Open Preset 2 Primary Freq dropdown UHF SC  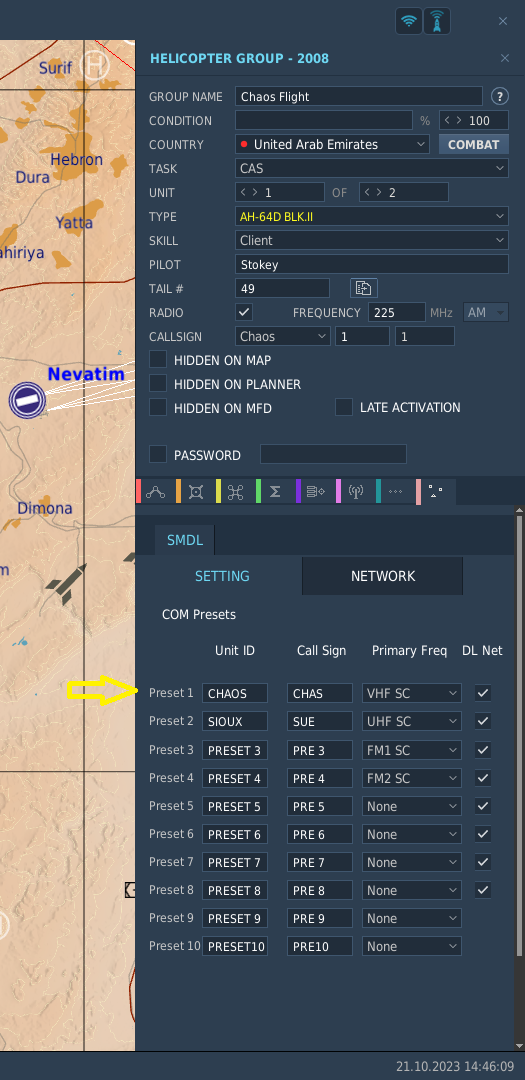pyautogui.click(x=412, y=721)
